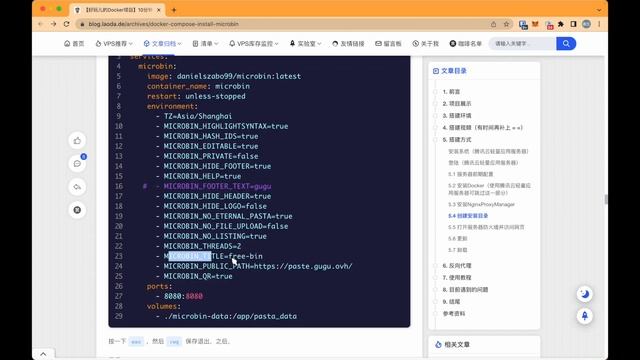Expand the 文章归档 dropdown menu
640x360 pixels.
pyautogui.click(x=162, y=44)
